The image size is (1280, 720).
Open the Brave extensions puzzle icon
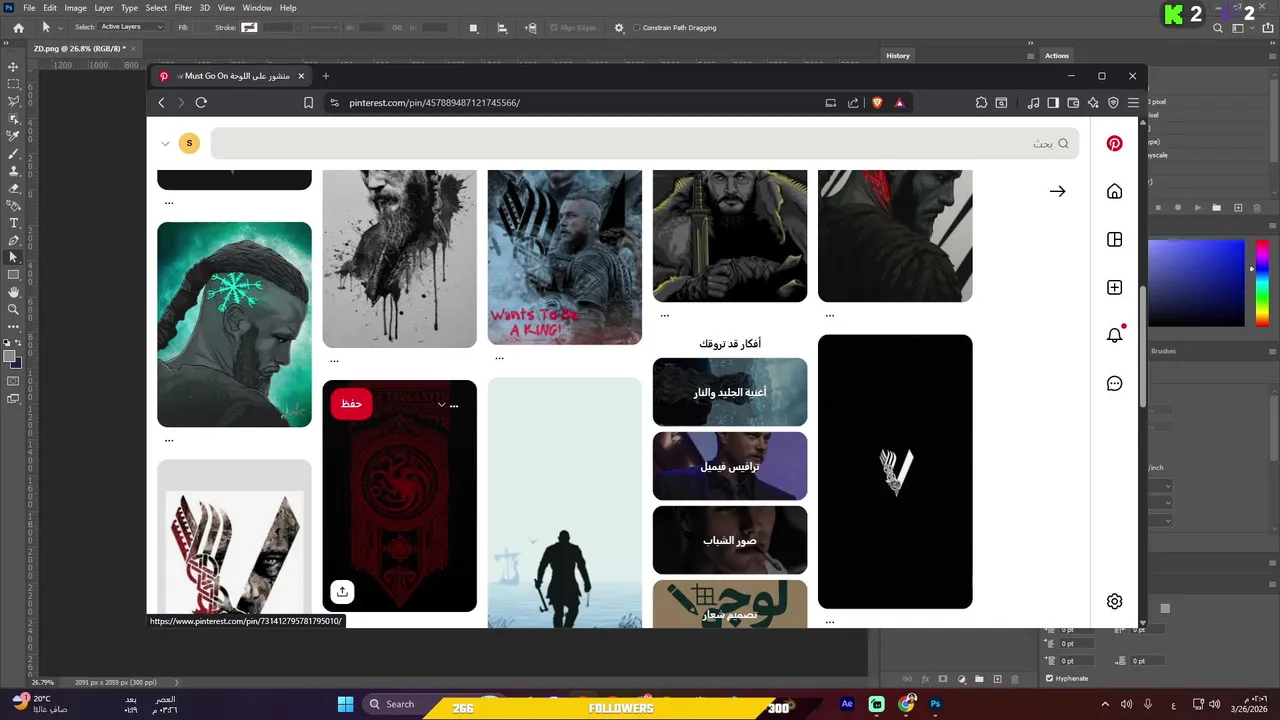click(981, 102)
